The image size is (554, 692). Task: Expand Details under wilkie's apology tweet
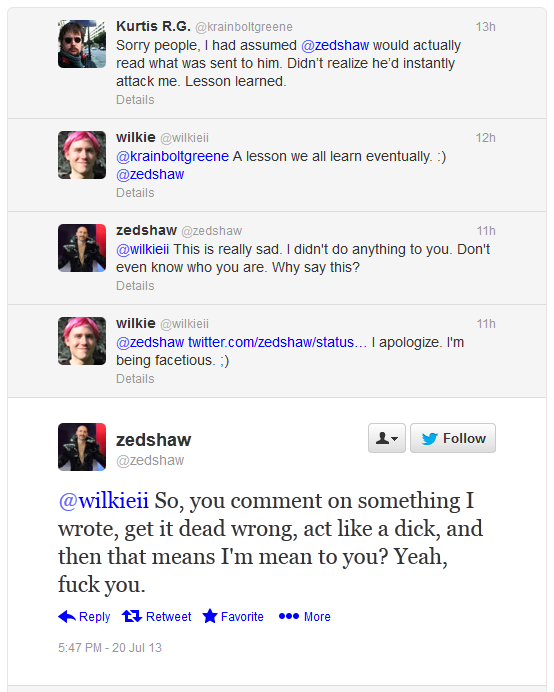135,379
